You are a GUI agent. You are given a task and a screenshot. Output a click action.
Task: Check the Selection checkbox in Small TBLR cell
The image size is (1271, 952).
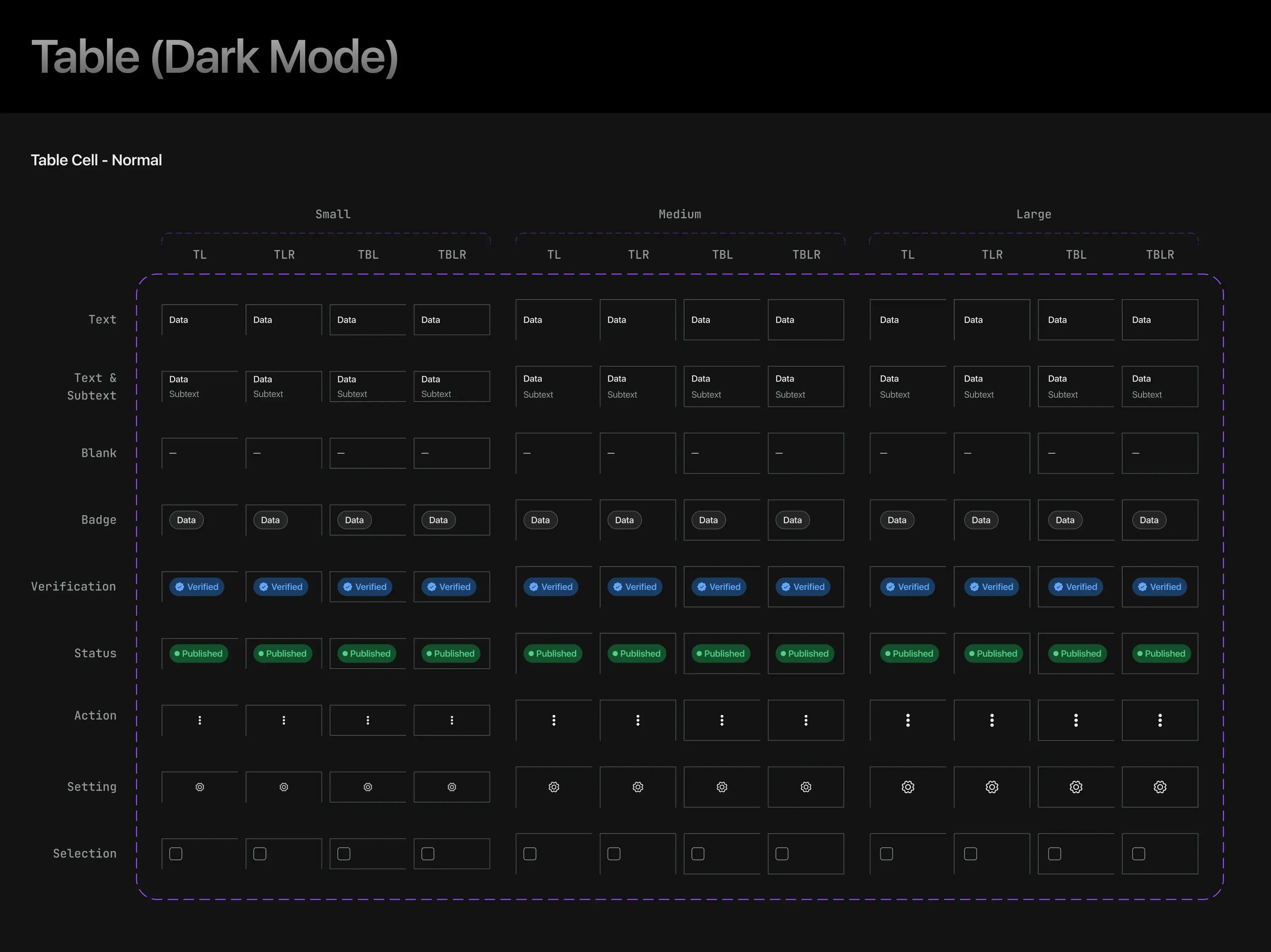pos(428,854)
